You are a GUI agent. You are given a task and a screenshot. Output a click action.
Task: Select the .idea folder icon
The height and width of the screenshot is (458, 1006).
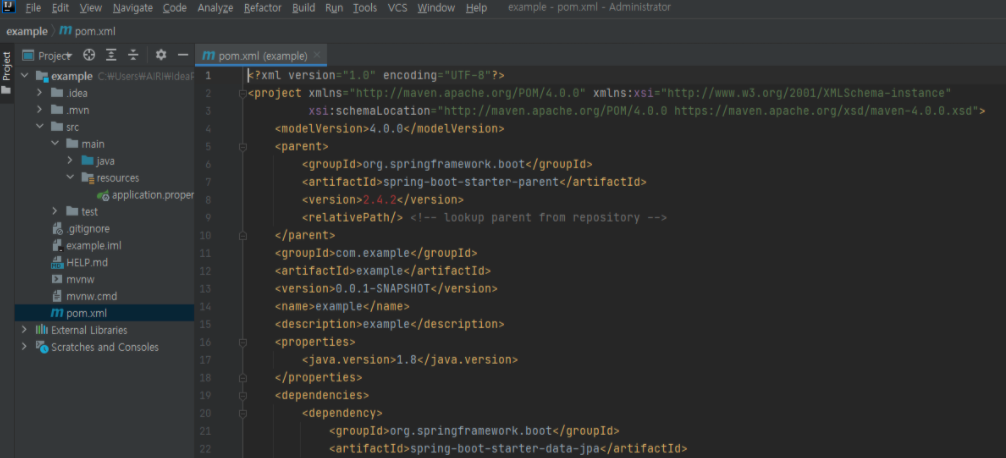click(56, 93)
